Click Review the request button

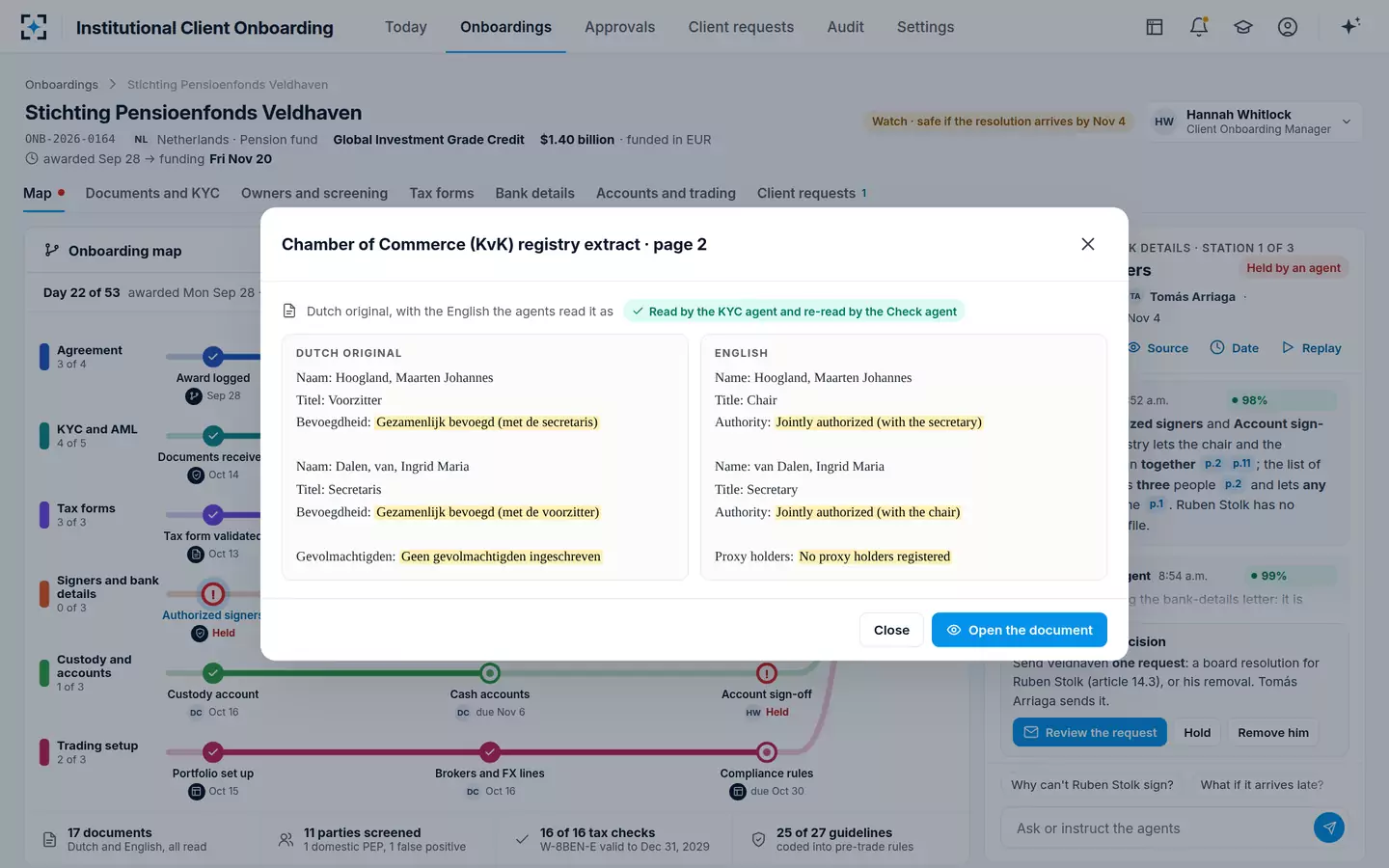(x=1090, y=733)
